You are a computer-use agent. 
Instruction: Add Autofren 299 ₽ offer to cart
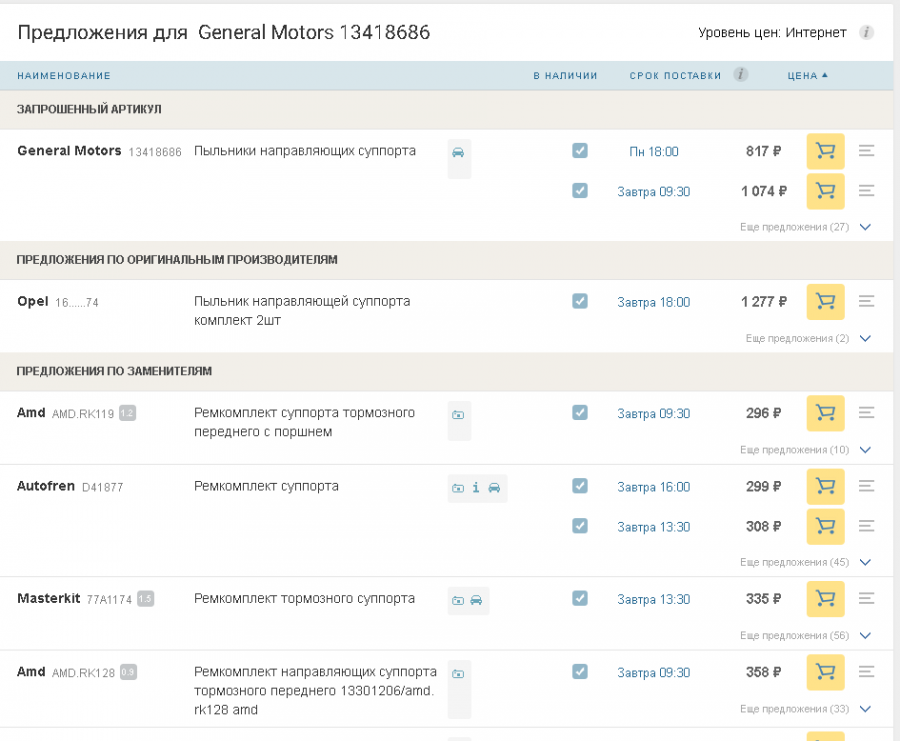pyautogui.click(x=825, y=486)
